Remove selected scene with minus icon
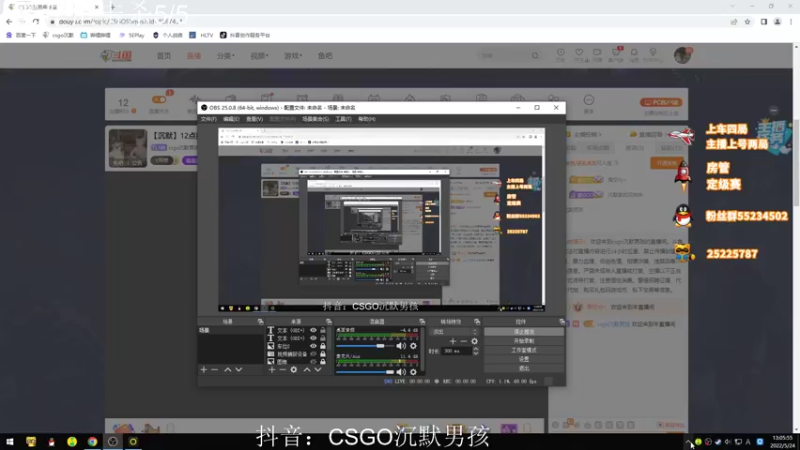Viewport: 800px width, 450px height. (214, 369)
